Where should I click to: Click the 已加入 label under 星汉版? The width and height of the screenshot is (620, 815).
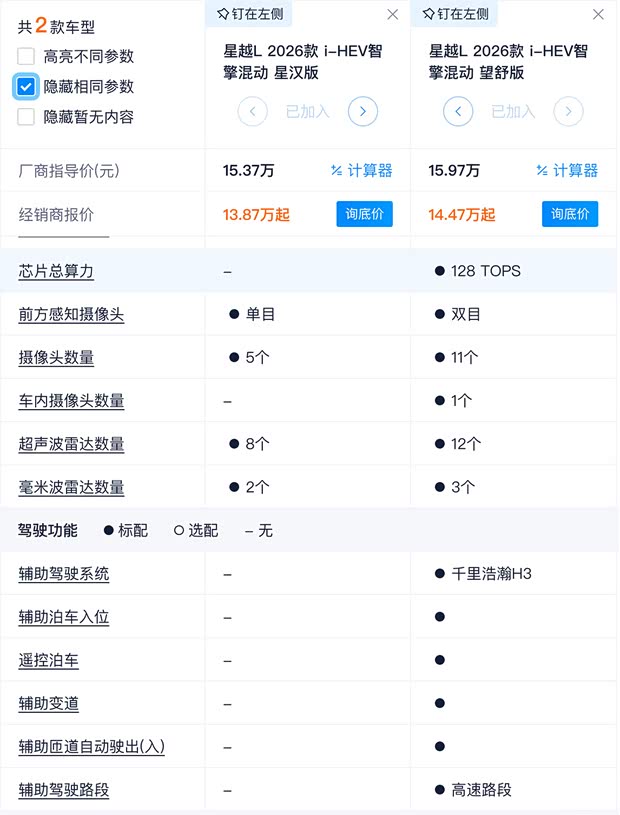tap(308, 111)
